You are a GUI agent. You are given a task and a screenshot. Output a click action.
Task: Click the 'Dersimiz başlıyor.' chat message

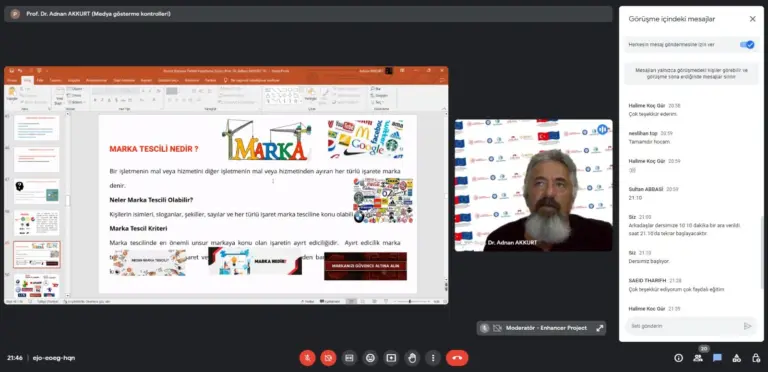pos(648,261)
